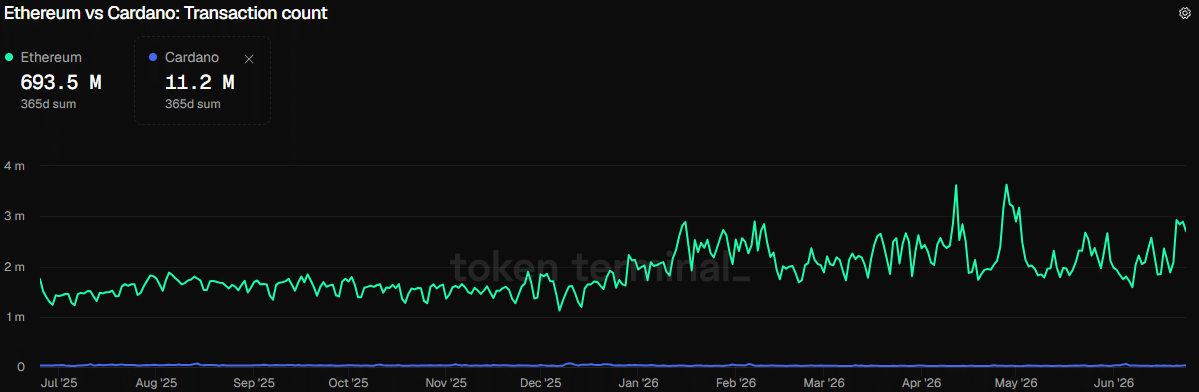Click the Feb '26 axis label
Image resolution: width=1199 pixels, height=392 pixels.
(x=736, y=382)
